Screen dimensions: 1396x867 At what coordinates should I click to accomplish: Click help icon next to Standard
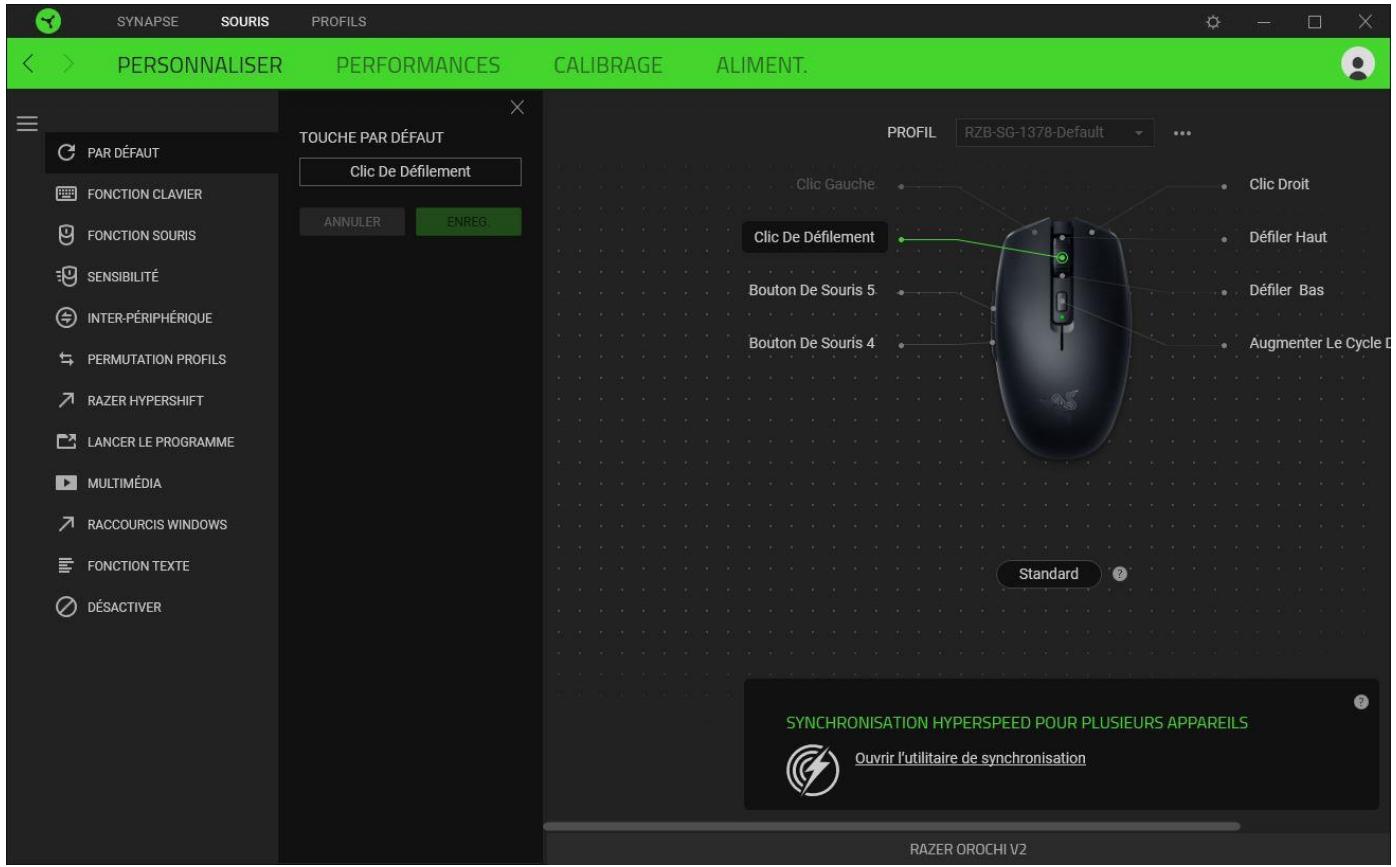pos(1120,575)
